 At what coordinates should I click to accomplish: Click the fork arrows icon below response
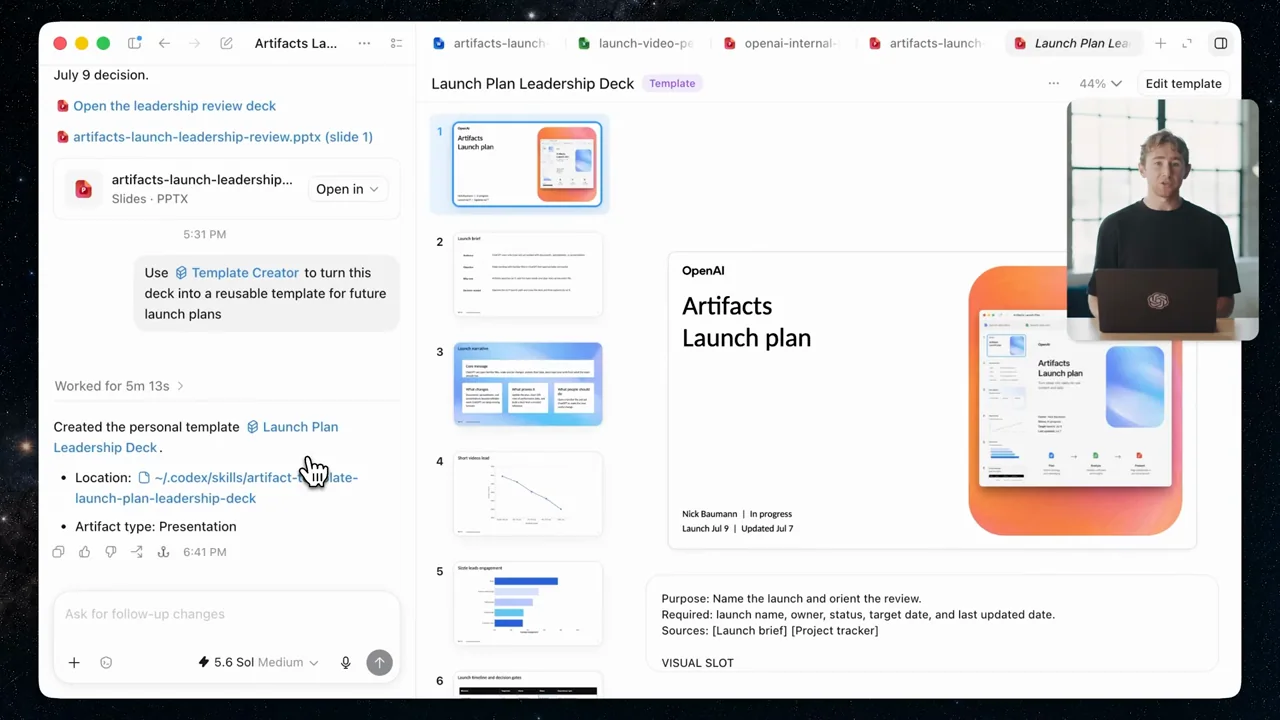[137, 552]
